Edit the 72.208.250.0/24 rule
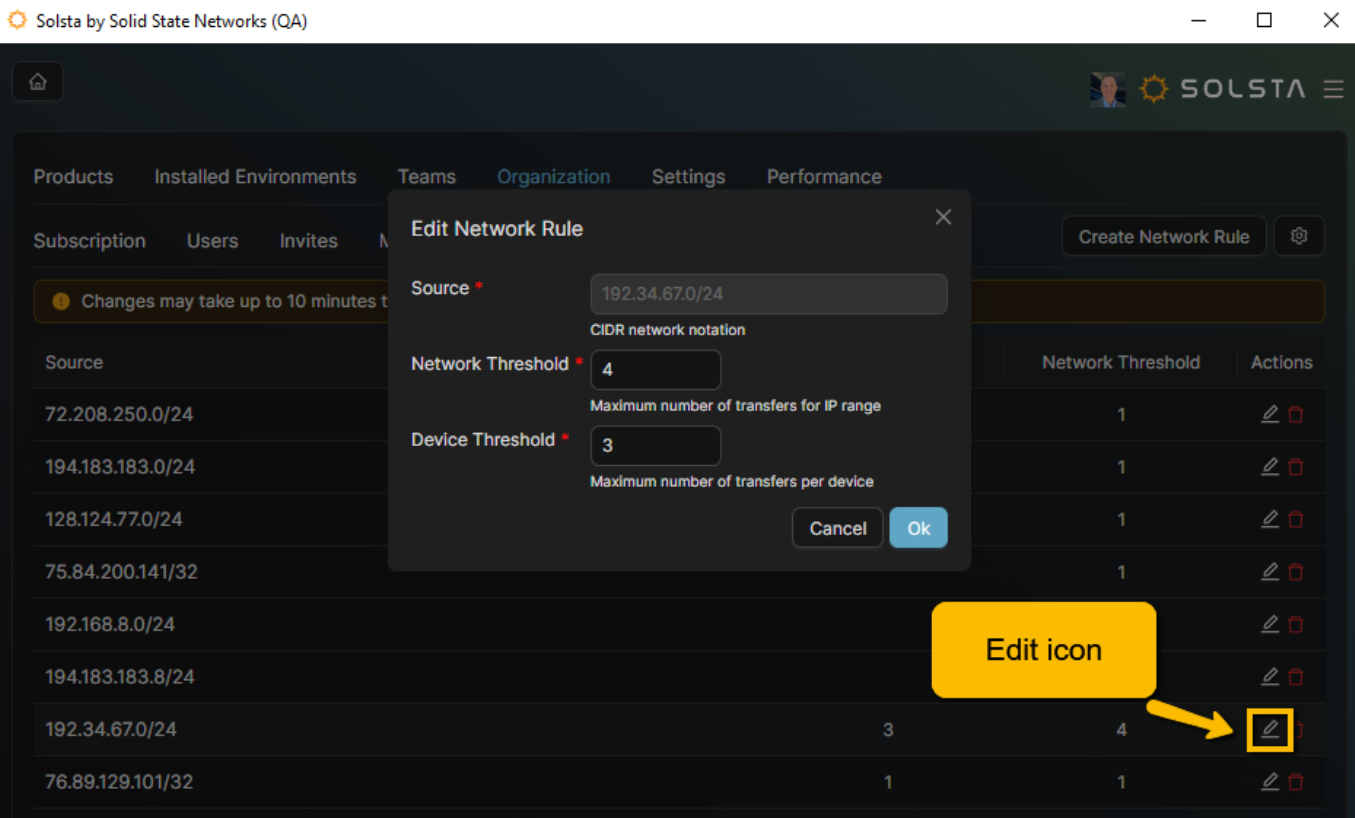 [1270, 414]
